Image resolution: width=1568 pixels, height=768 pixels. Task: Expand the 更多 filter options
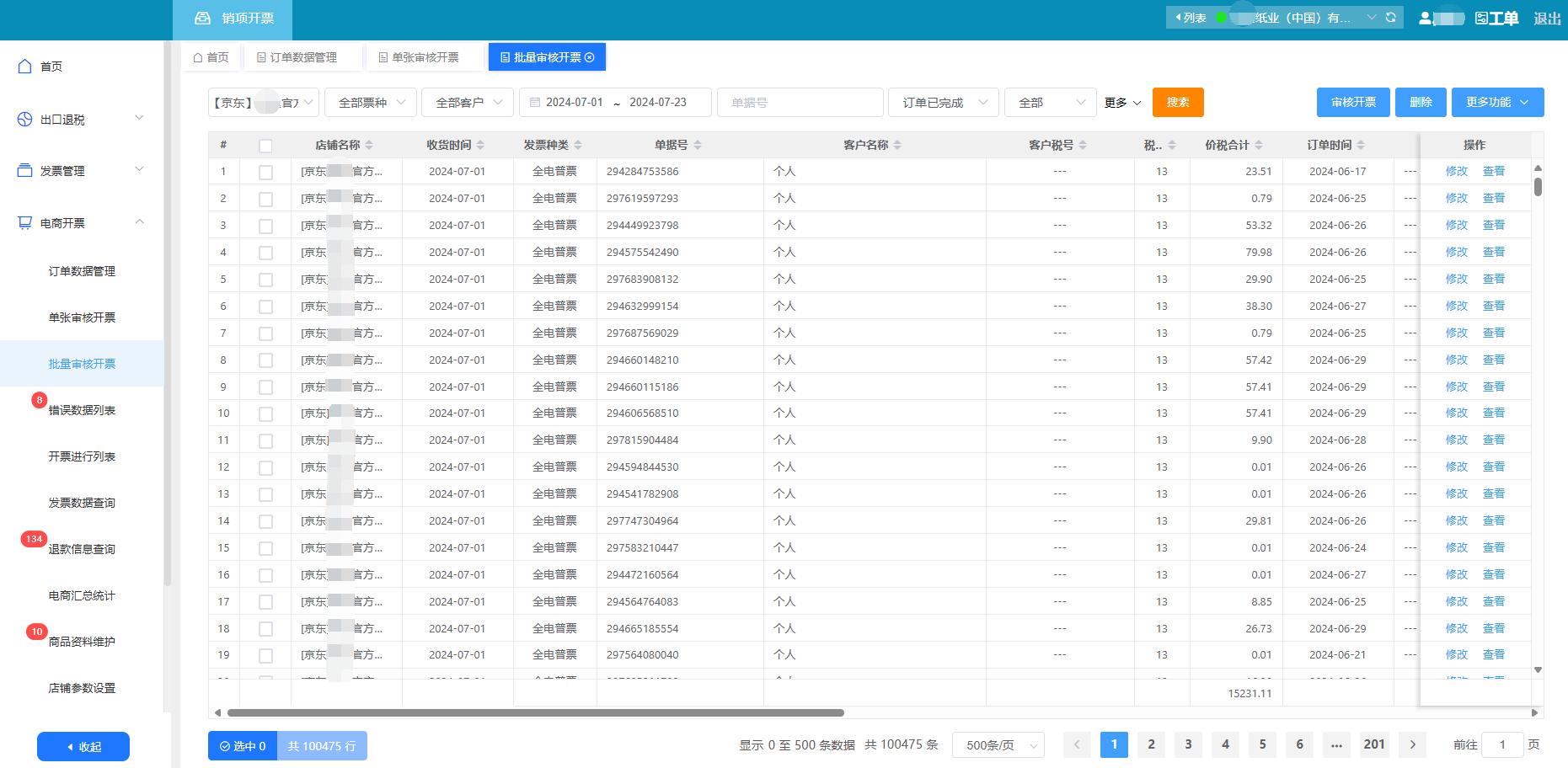click(x=1123, y=103)
